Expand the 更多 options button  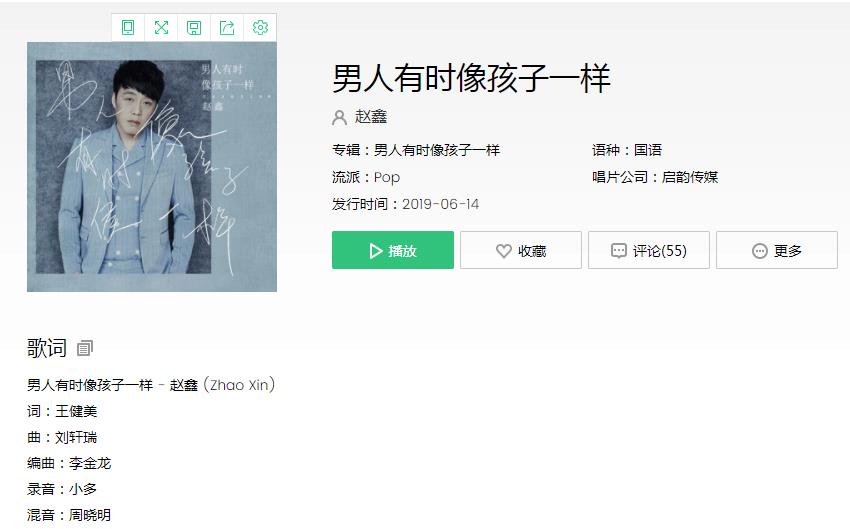776,250
